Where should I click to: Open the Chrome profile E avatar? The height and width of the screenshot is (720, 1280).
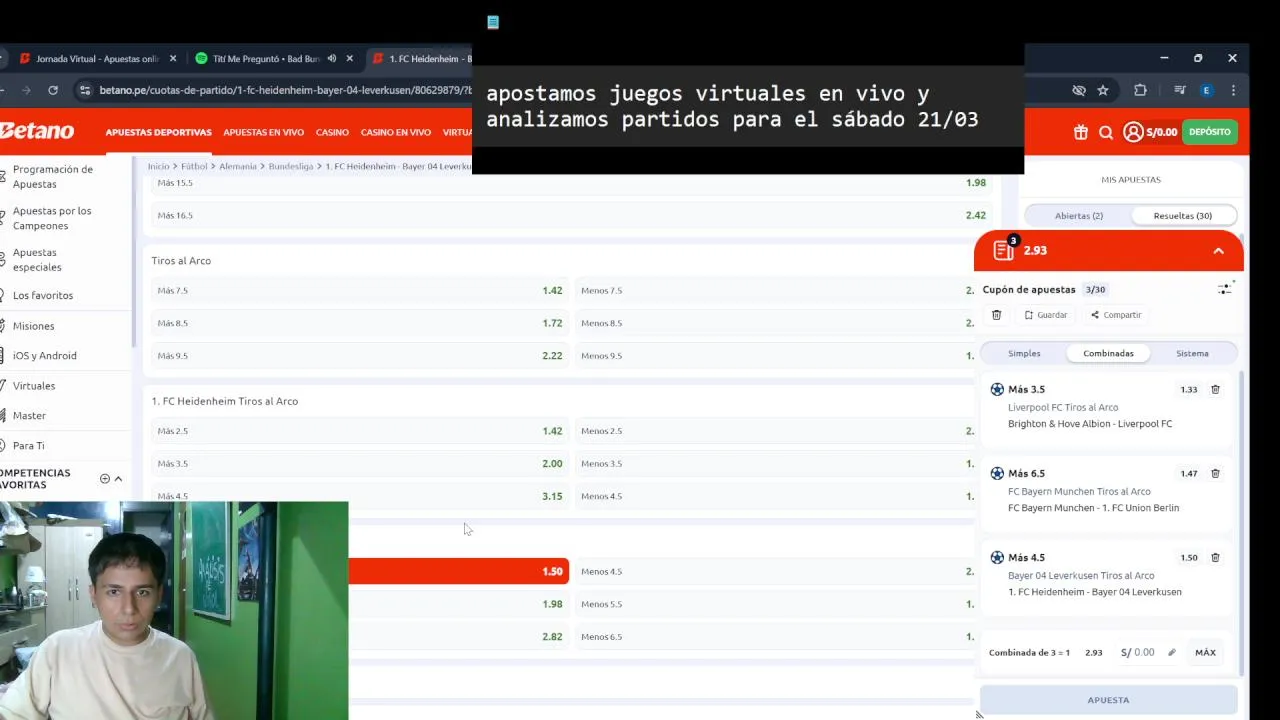[1206, 90]
